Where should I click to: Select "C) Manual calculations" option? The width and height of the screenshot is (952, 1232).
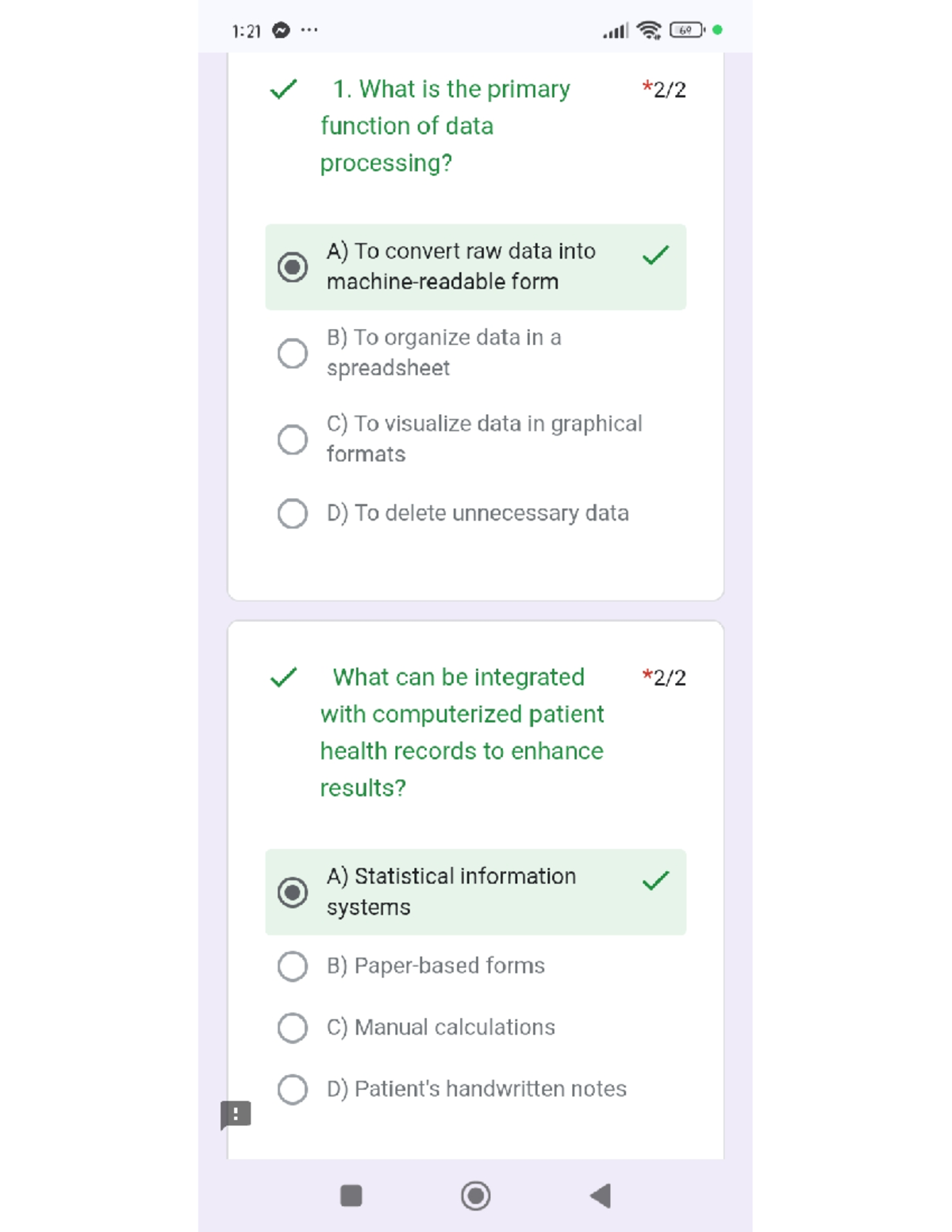coord(293,1027)
